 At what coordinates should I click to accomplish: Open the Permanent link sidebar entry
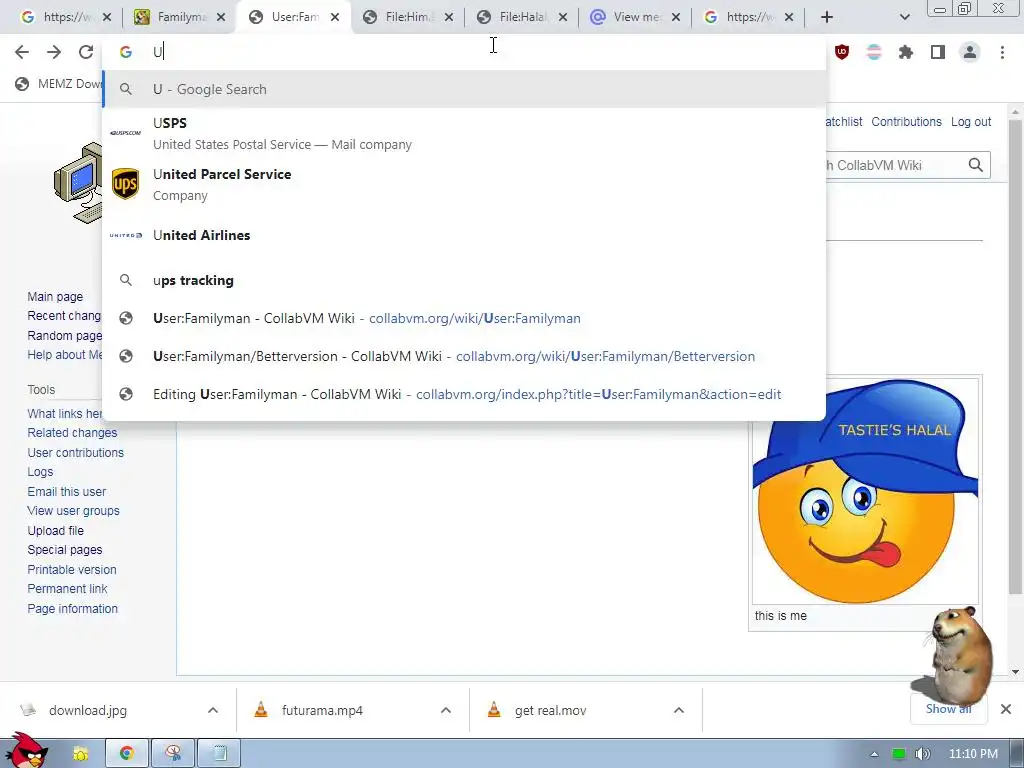click(x=67, y=588)
